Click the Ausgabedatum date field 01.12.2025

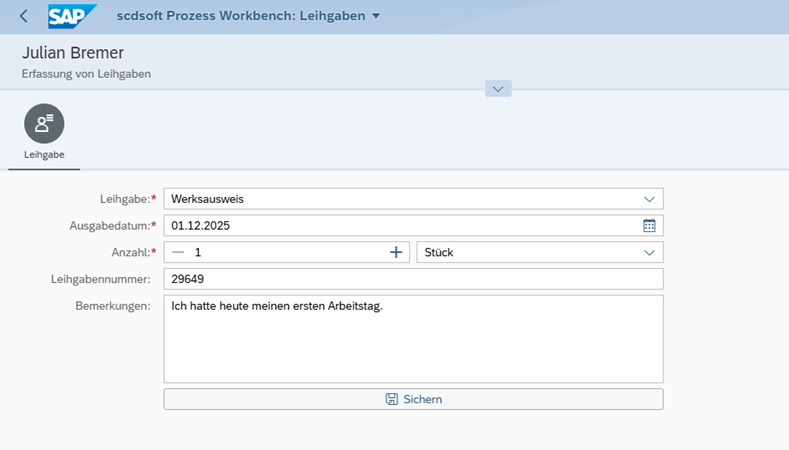(x=400, y=226)
